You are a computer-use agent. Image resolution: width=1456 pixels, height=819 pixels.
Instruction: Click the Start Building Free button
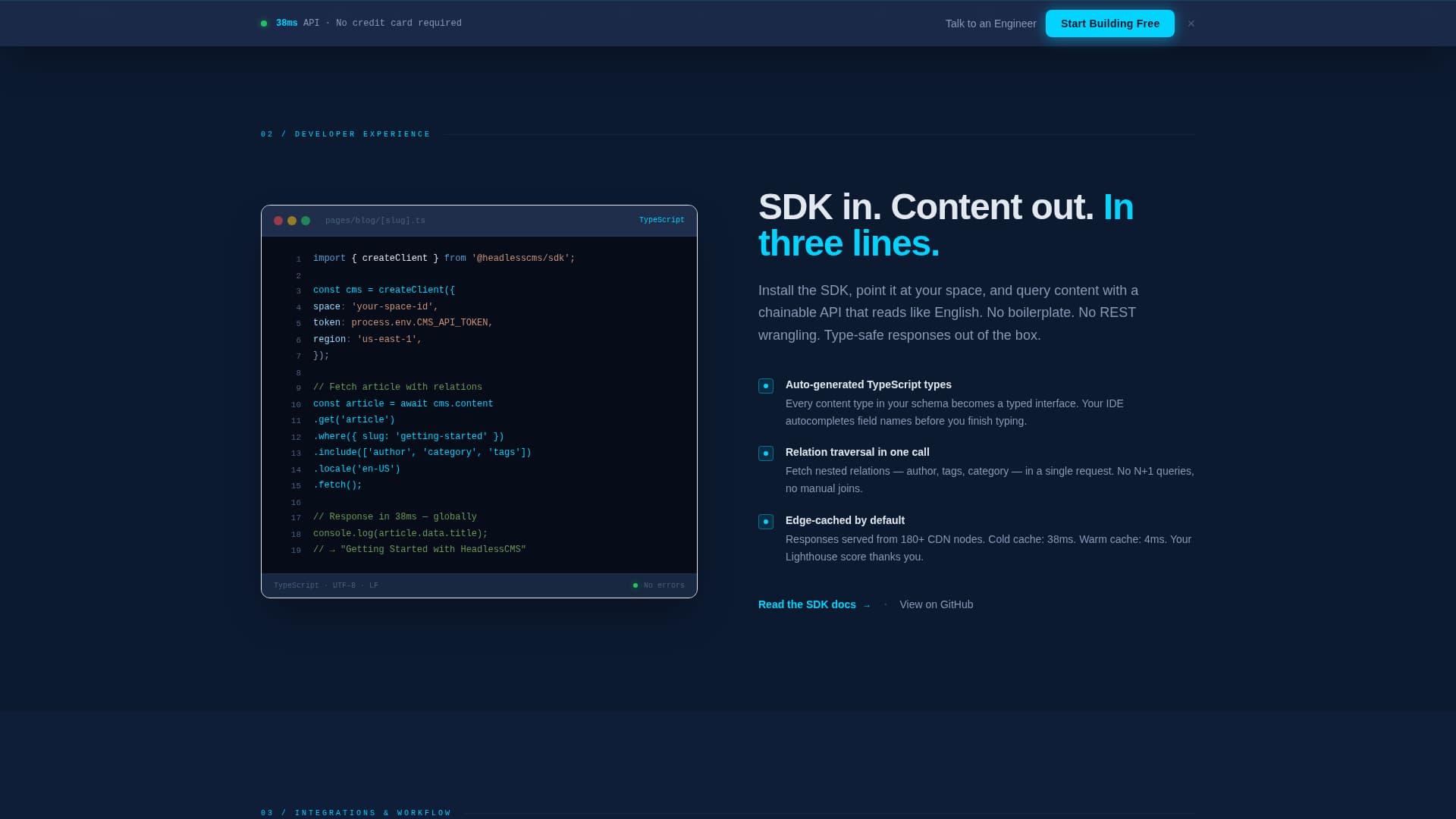tap(1109, 24)
